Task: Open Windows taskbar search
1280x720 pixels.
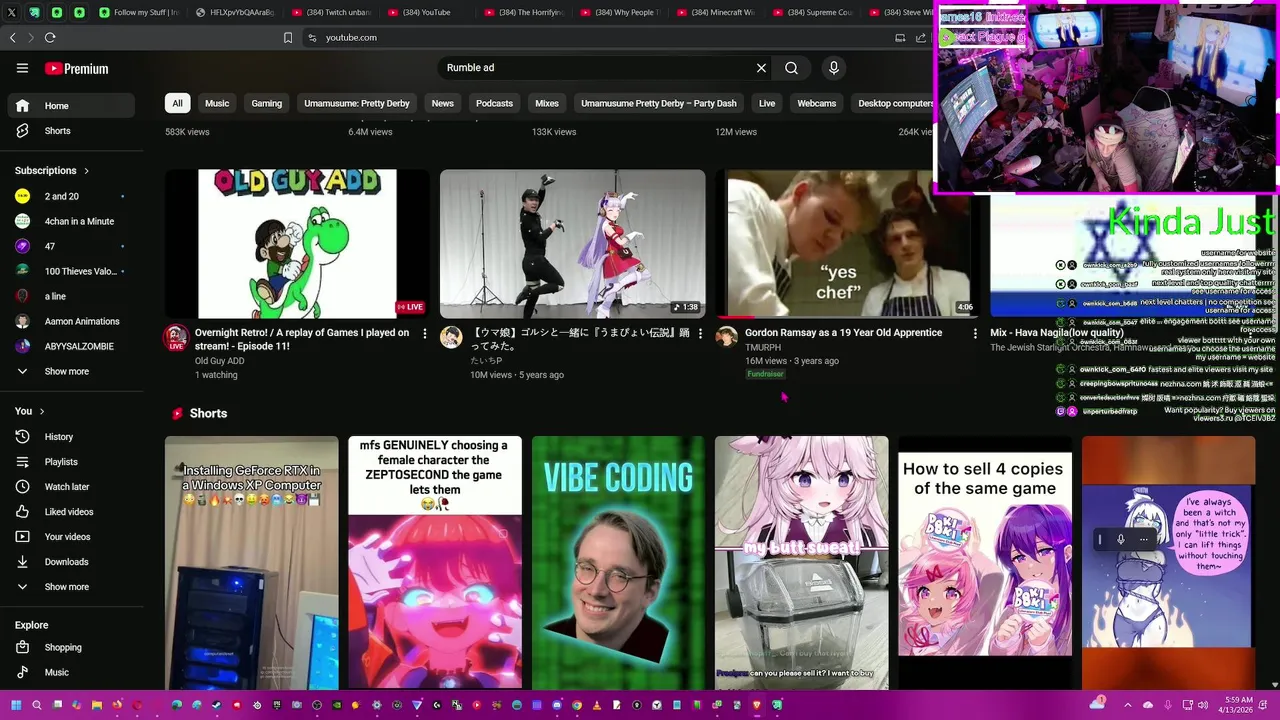Action: pos(37,705)
